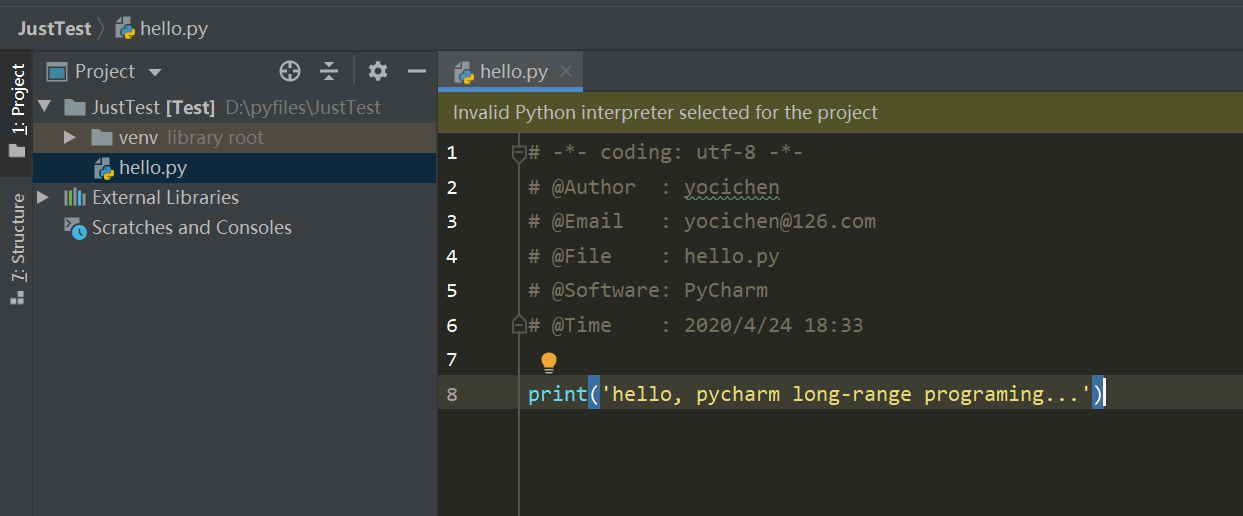
Task: Click gutter line number 1
Action: tap(452, 153)
